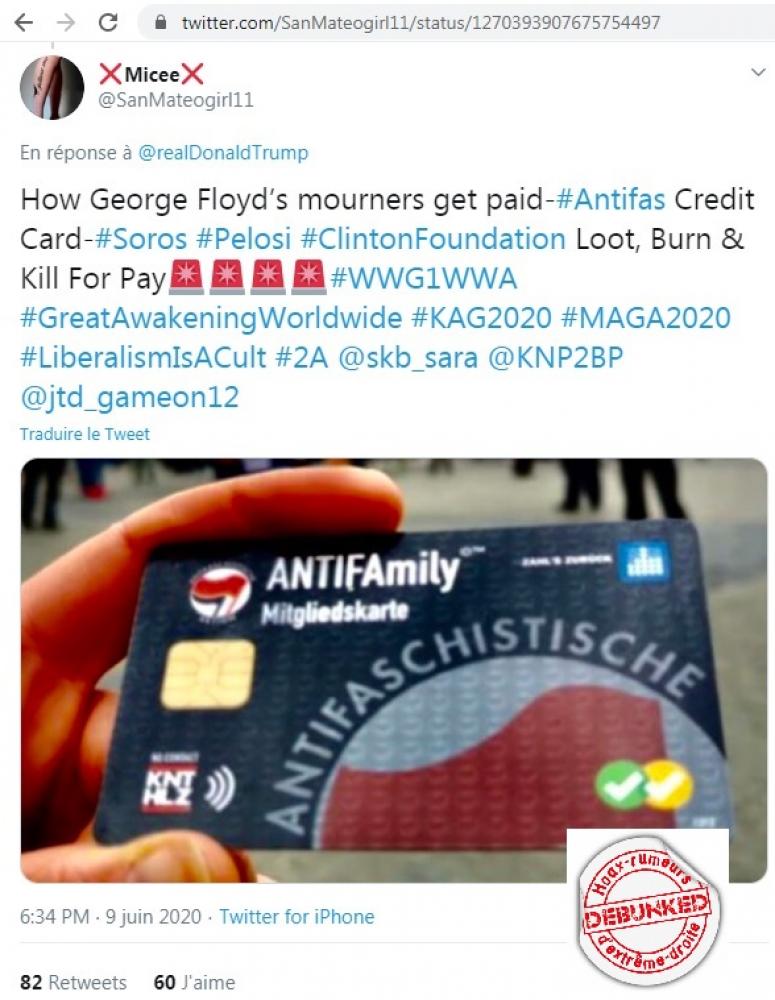Open the #WWG1WWA hashtag

[x=424, y=279]
